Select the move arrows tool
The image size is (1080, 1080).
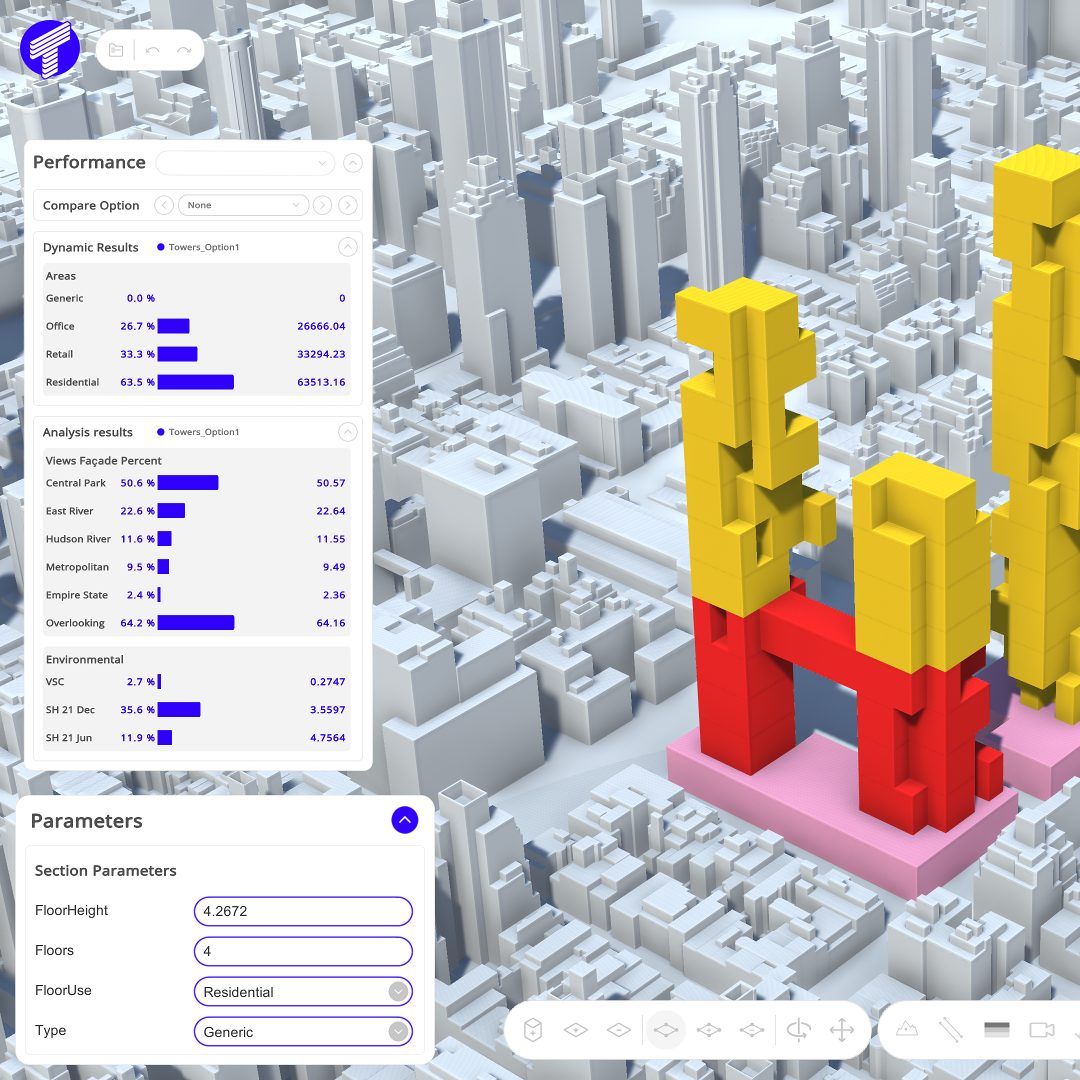[842, 1030]
